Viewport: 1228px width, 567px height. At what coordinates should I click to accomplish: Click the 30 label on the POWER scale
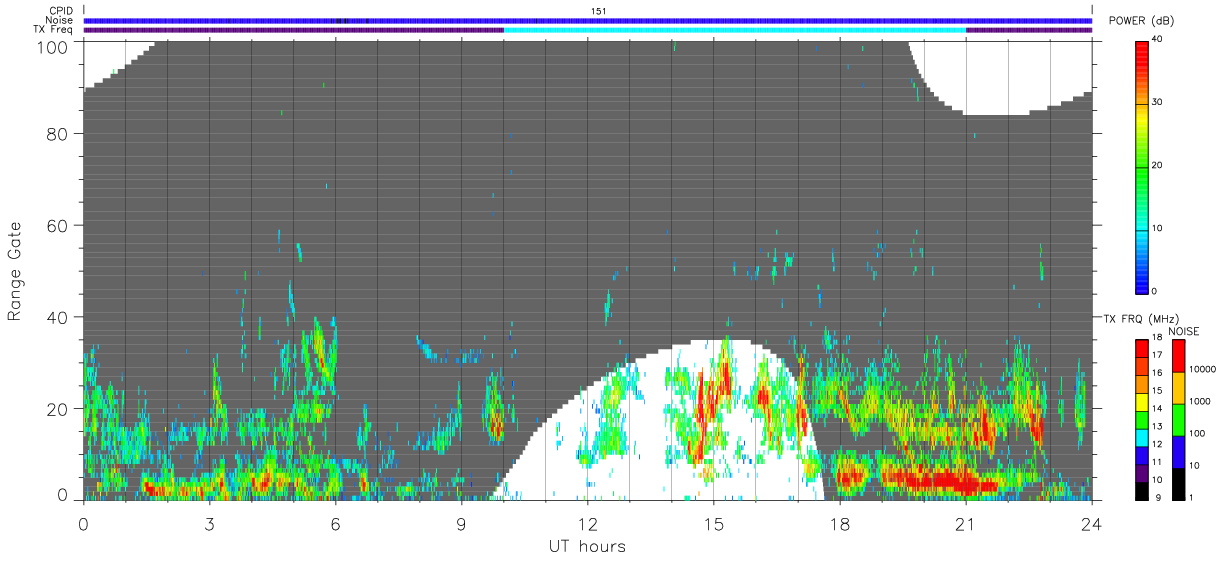pyautogui.click(x=1159, y=102)
